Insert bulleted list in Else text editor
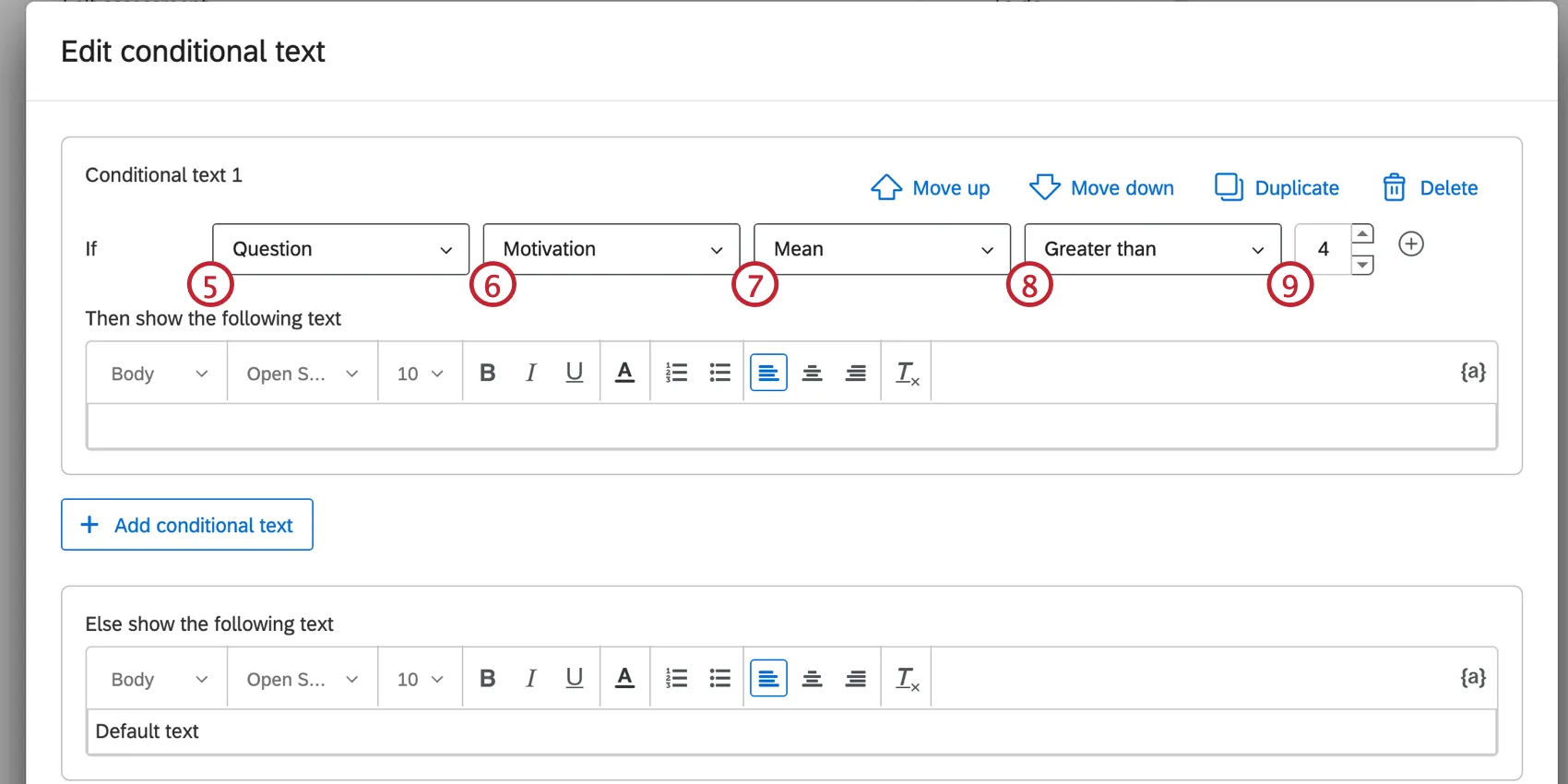Image resolution: width=1568 pixels, height=784 pixels. click(719, 679)
